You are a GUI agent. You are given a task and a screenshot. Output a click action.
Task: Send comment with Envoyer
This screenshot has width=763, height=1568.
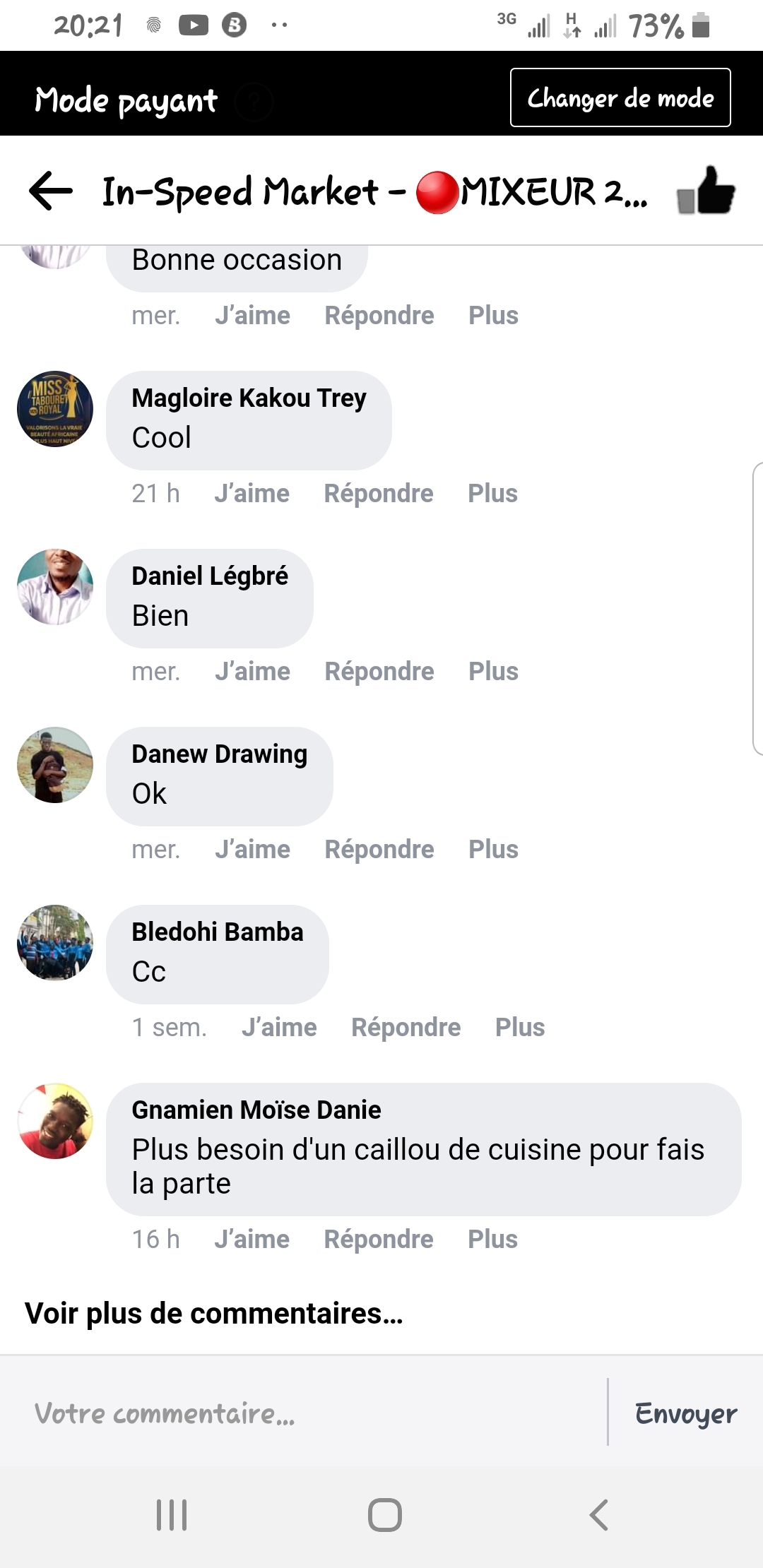pos(686,1413)
